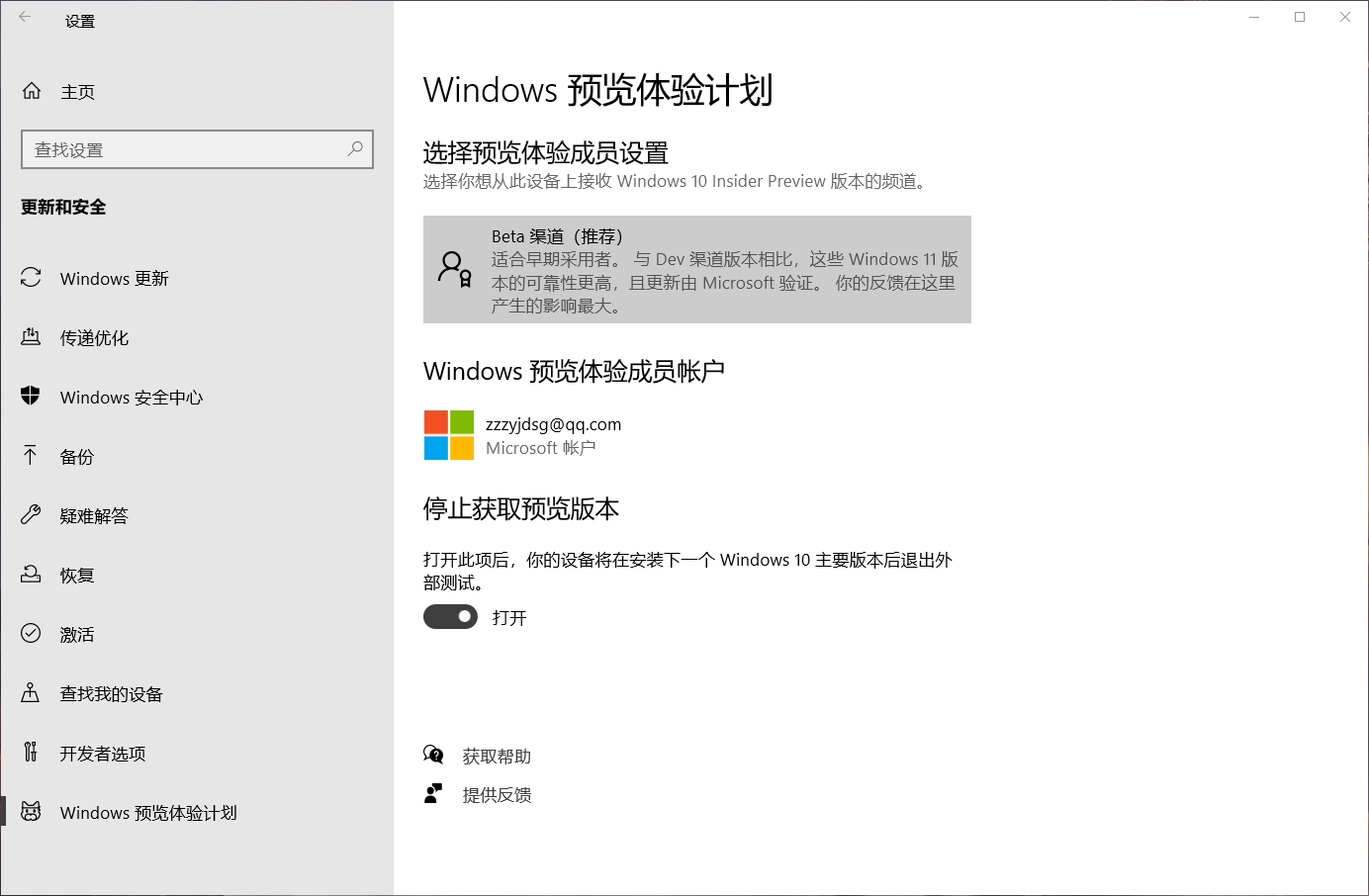Image resolution: width=1369 pixels, height=896 pixels.
Task: Focus the 查找设置 search box
Action: point(197,149)
